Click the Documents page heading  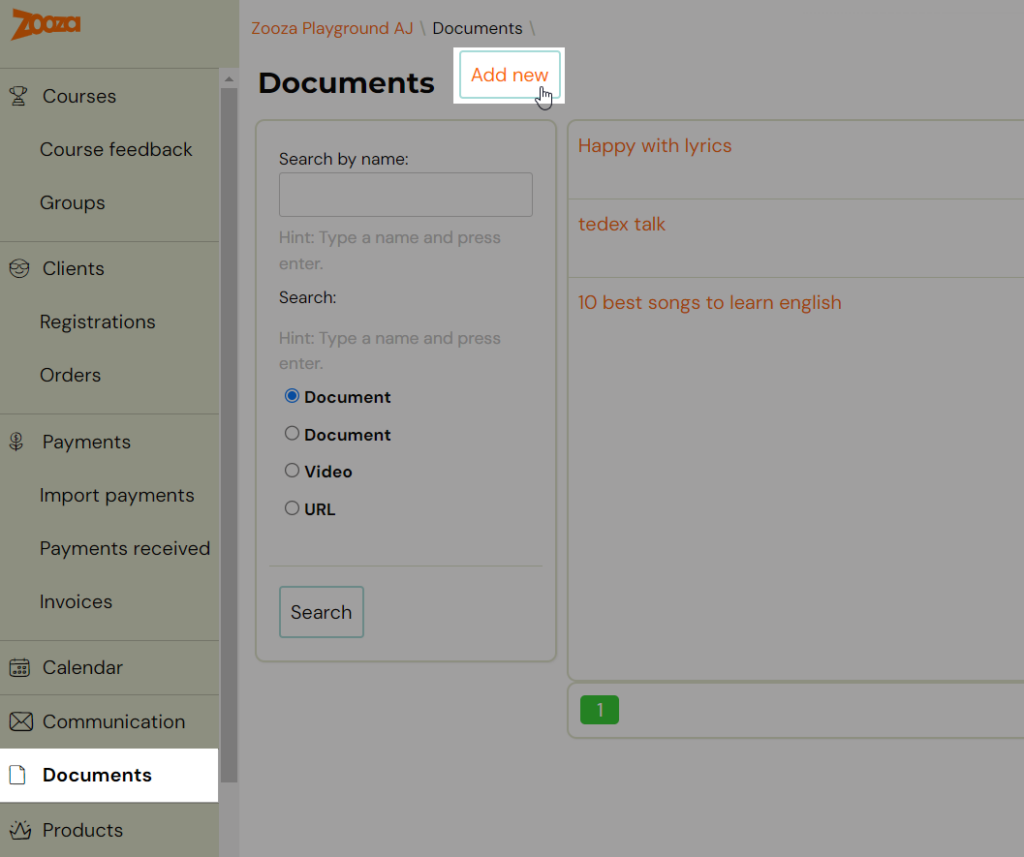[346, 83]
